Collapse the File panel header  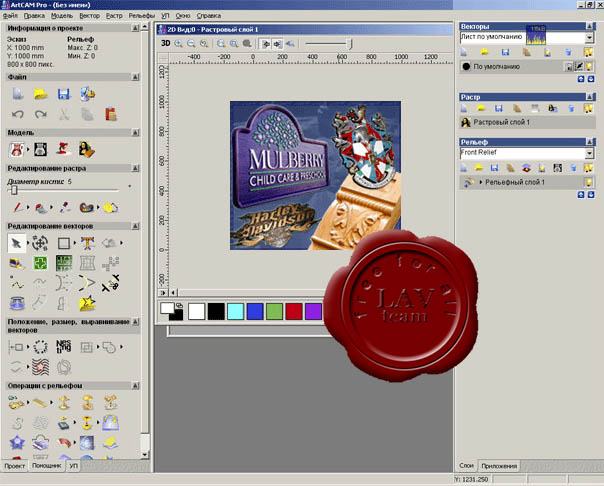pyautogui.click(x=135, y=77)
